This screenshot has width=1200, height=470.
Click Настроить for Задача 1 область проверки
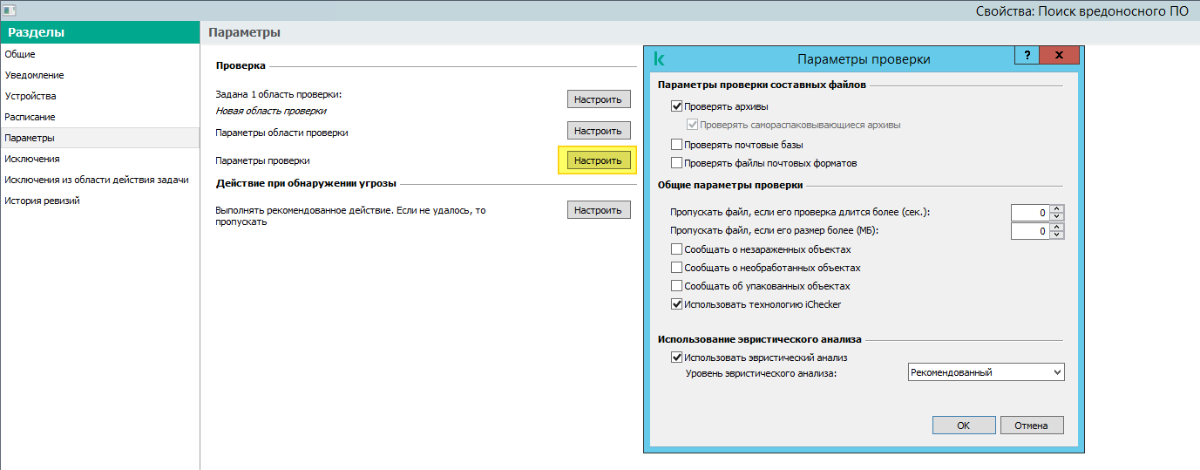pos(599,99)
